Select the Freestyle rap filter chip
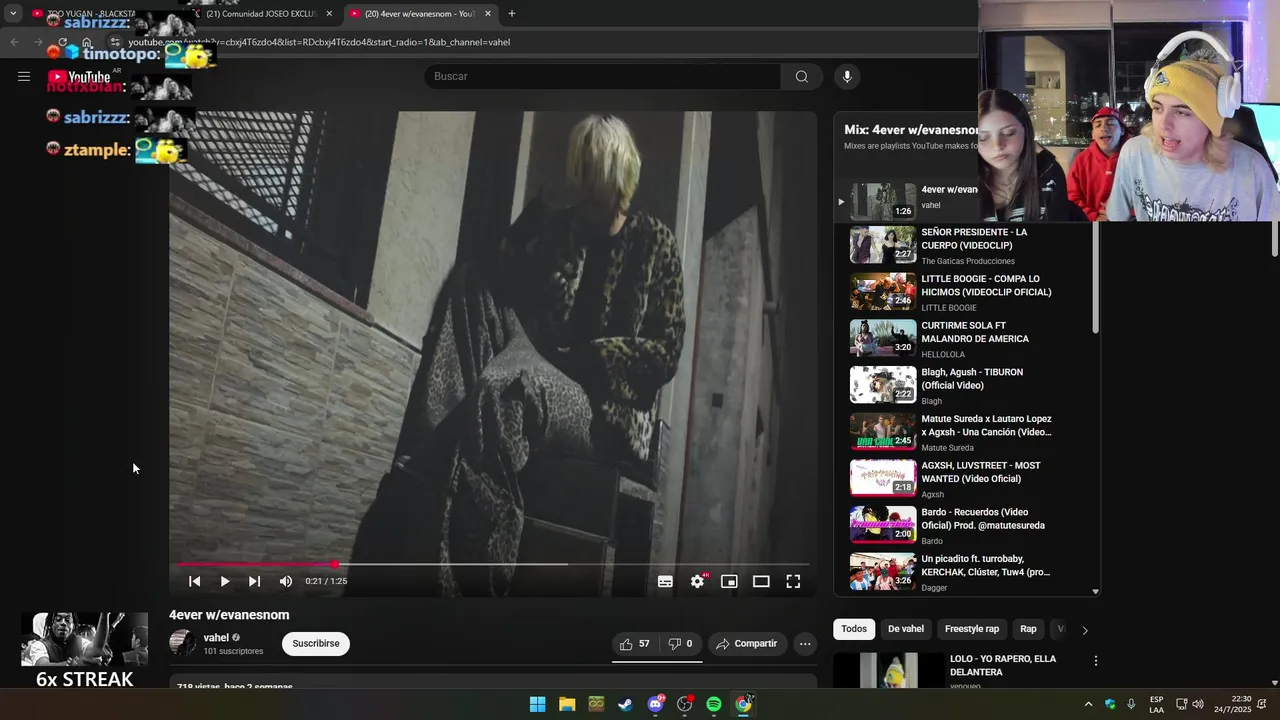1280x720 pixels. pos(972,629)
